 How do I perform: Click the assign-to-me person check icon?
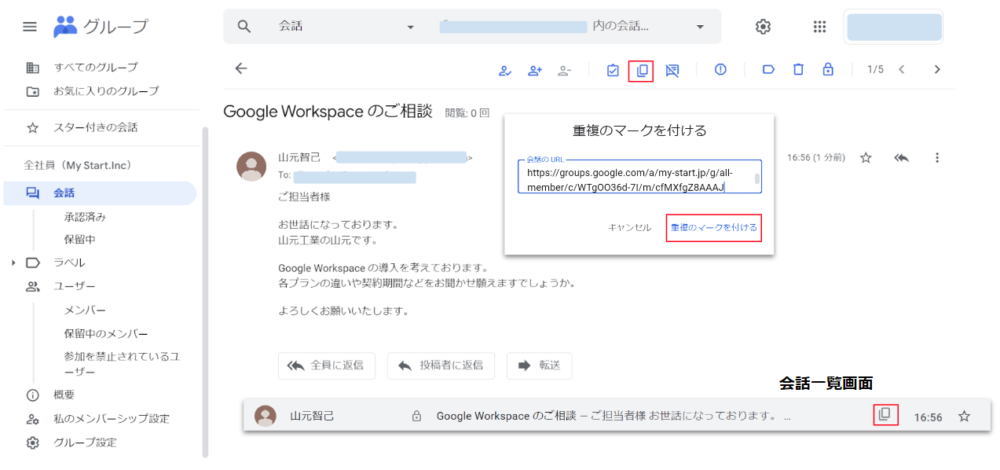505,70
